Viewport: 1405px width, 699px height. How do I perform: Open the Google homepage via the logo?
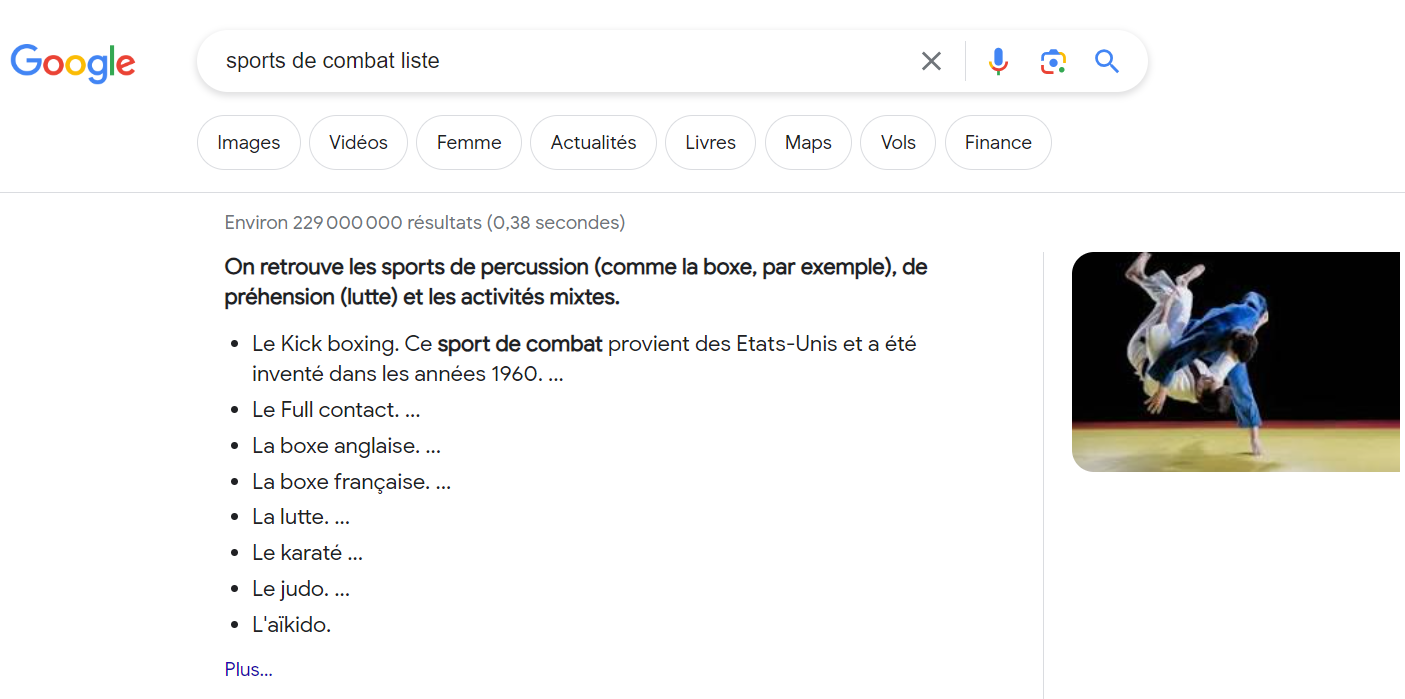pyautogui.click(x=72, y=63)
